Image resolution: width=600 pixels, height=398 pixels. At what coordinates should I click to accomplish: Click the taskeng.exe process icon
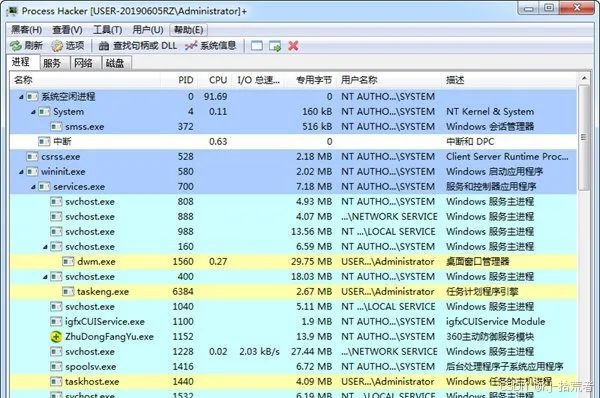pyautogui.click(x=68, y=292)
